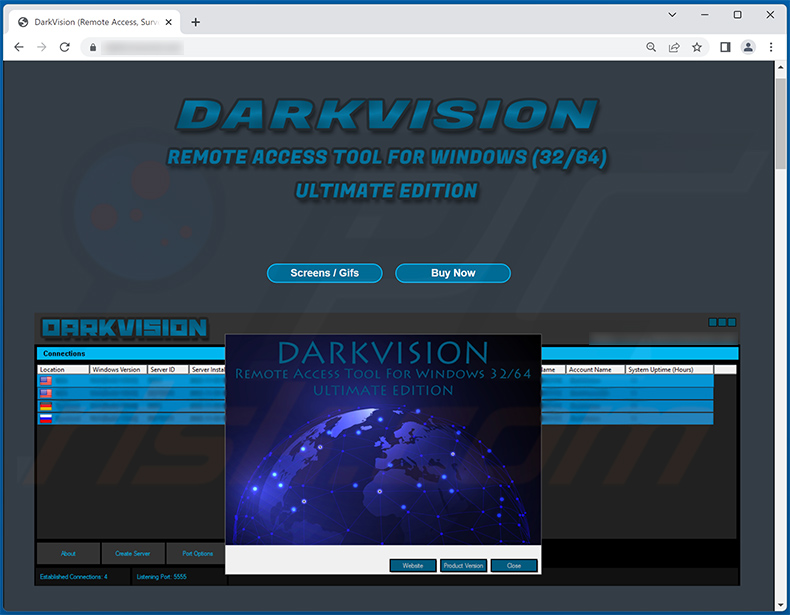Open the Screens / Gifs page
This screenshot has width=790, height=615.
tap(324, 273)
